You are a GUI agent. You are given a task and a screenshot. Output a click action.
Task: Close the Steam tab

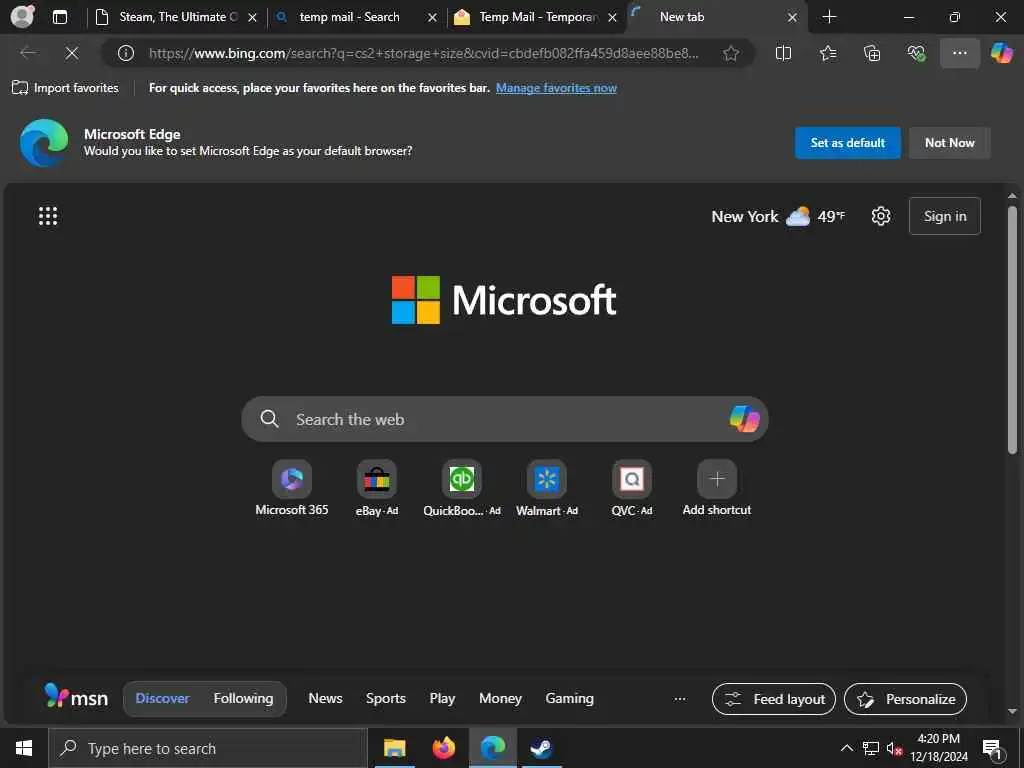pos(252,18)
